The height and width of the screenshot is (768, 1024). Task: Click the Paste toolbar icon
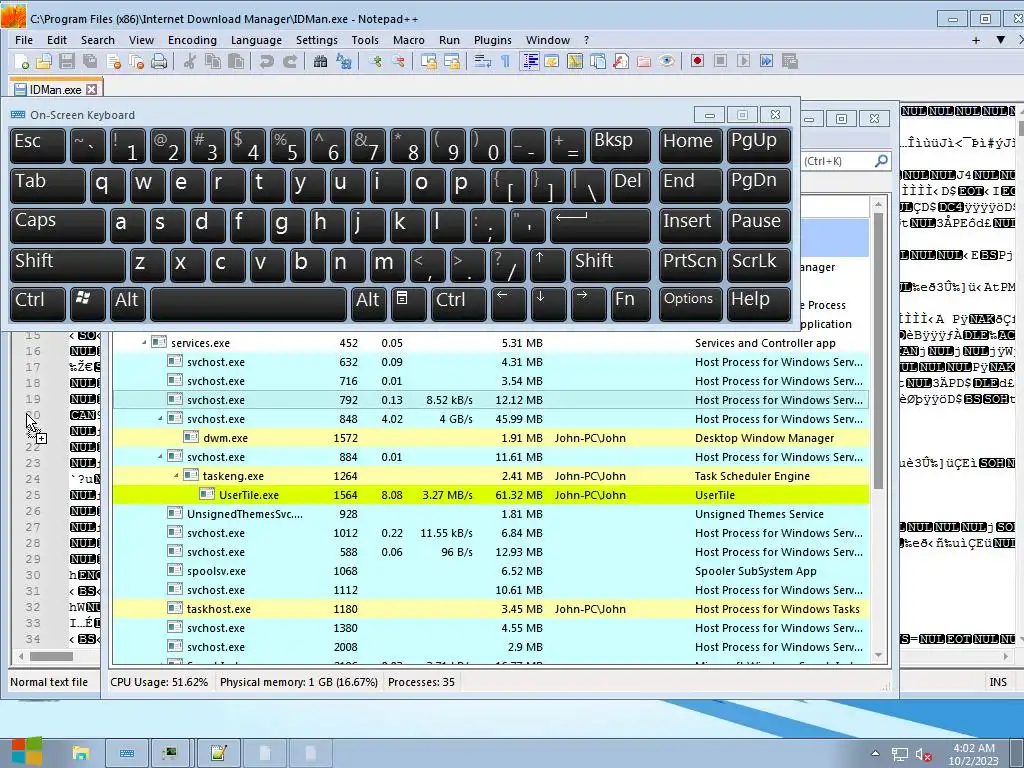[236, 61]
